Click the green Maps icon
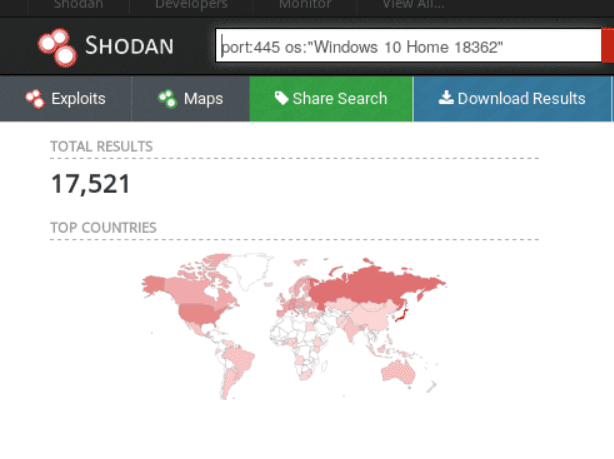 click(167, 98)
